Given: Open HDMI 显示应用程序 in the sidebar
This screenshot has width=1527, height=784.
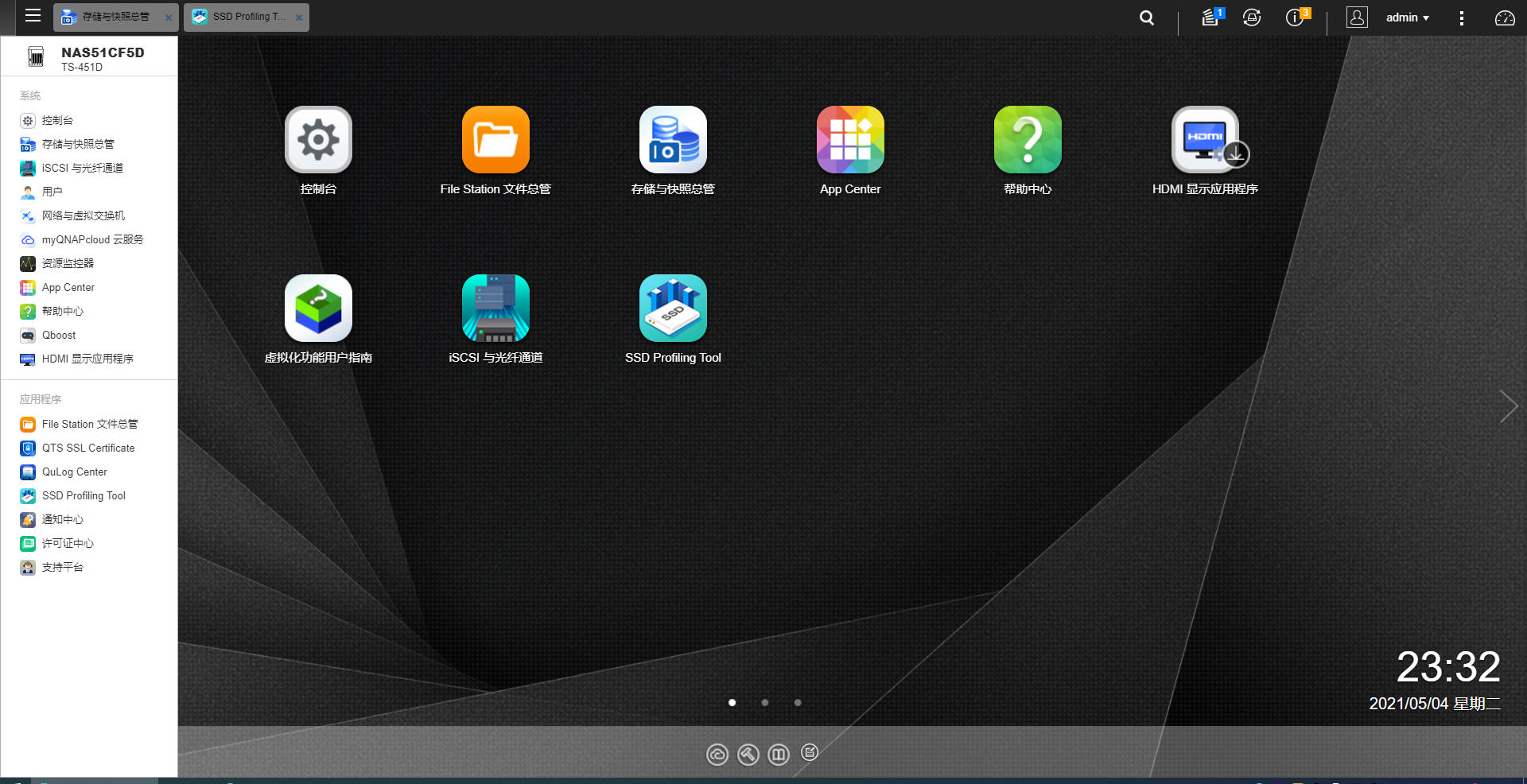Looking at the screenshot, I should pyautogui.click(x=89, y=359).
